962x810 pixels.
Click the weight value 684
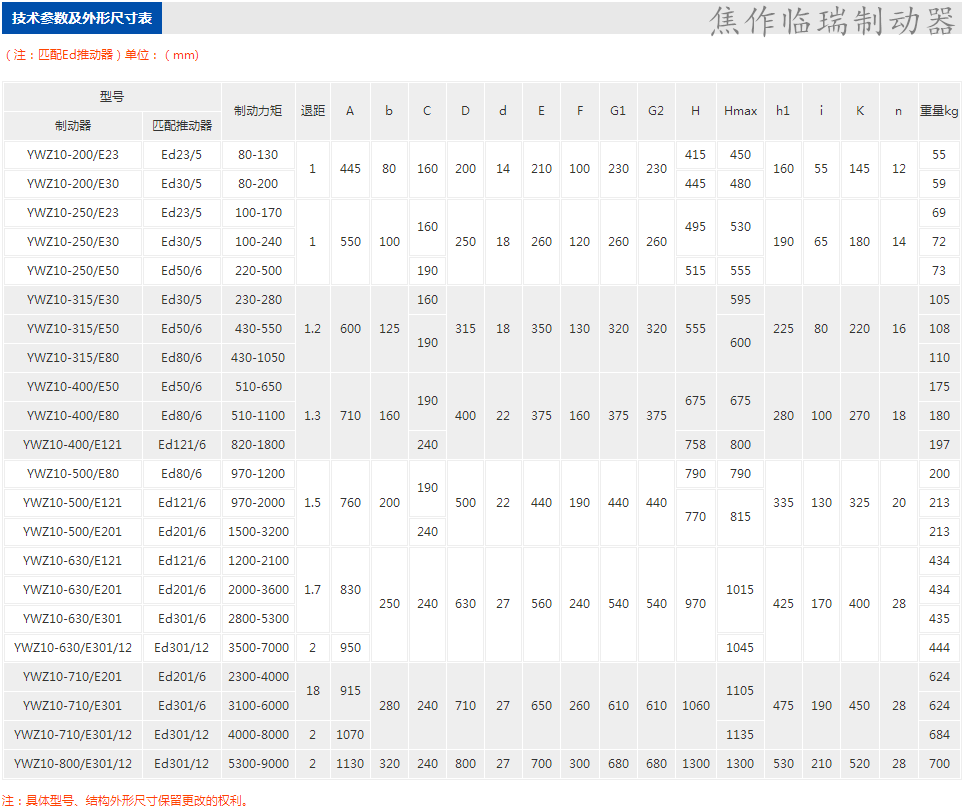coord(939,735)
